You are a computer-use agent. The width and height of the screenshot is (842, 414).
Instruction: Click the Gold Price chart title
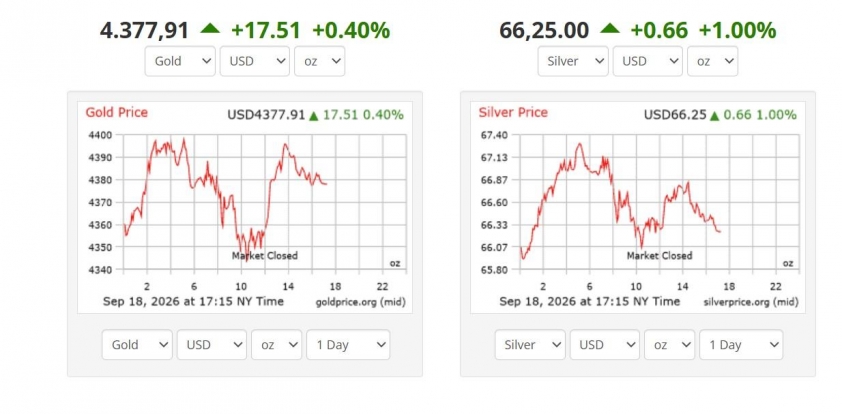[x=117, y=113]
